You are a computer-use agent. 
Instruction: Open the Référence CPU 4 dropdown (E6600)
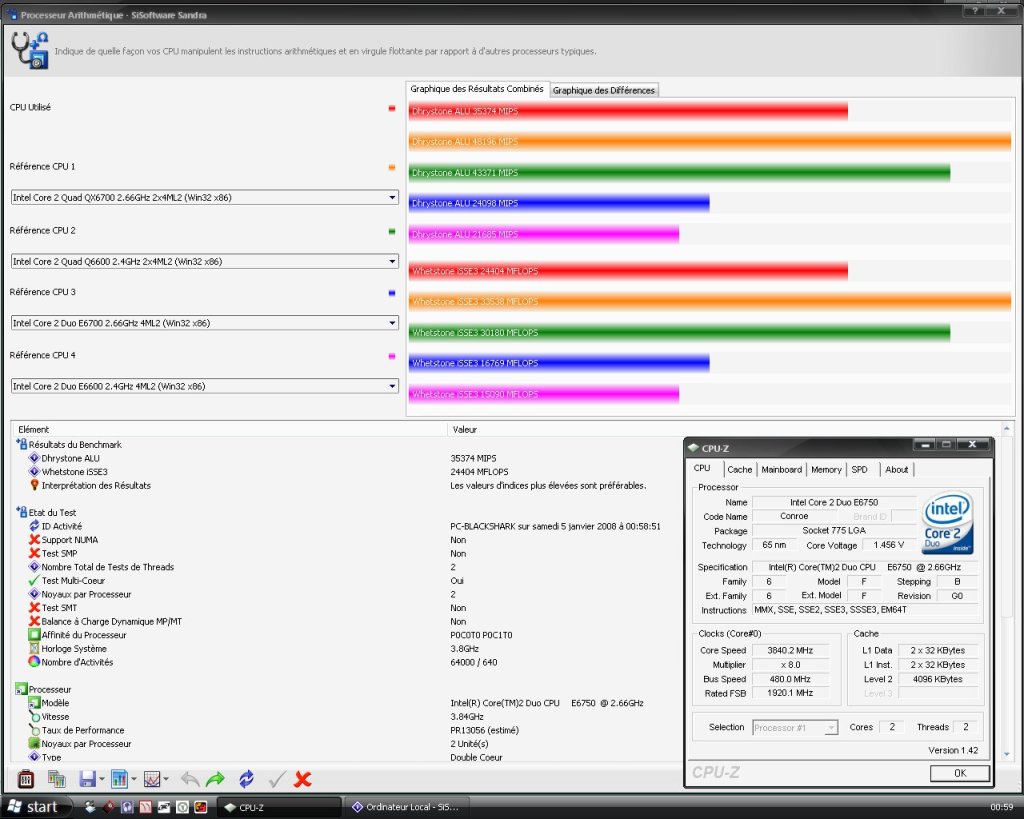point(205,386)
